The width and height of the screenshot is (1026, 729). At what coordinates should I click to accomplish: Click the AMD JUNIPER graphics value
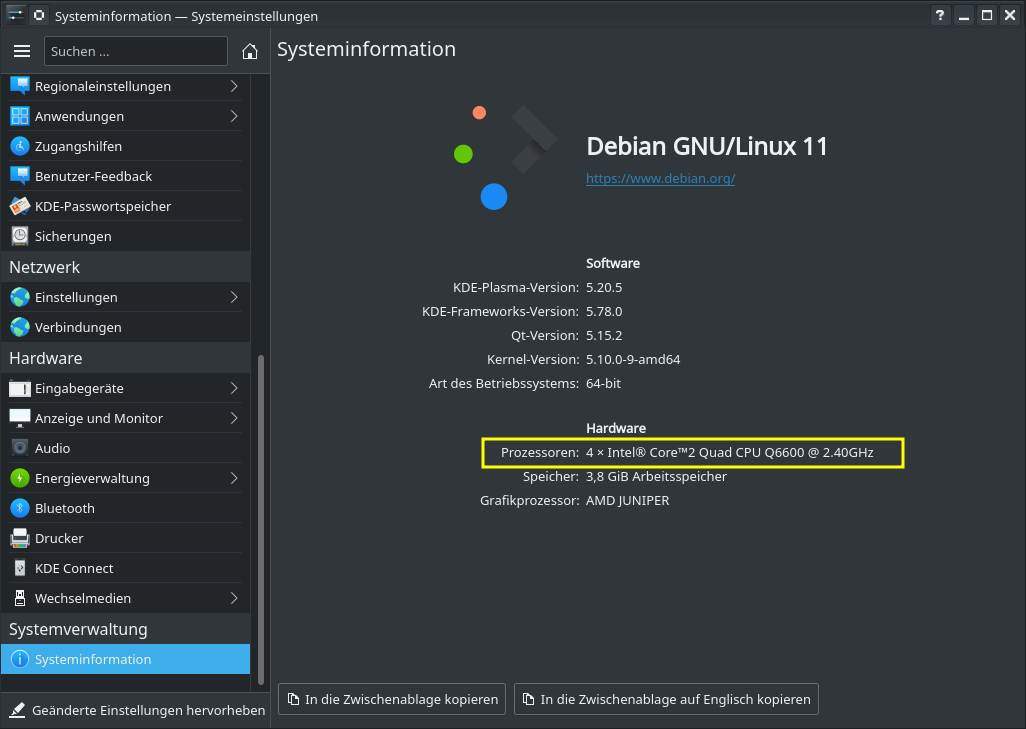coord(628,501)
